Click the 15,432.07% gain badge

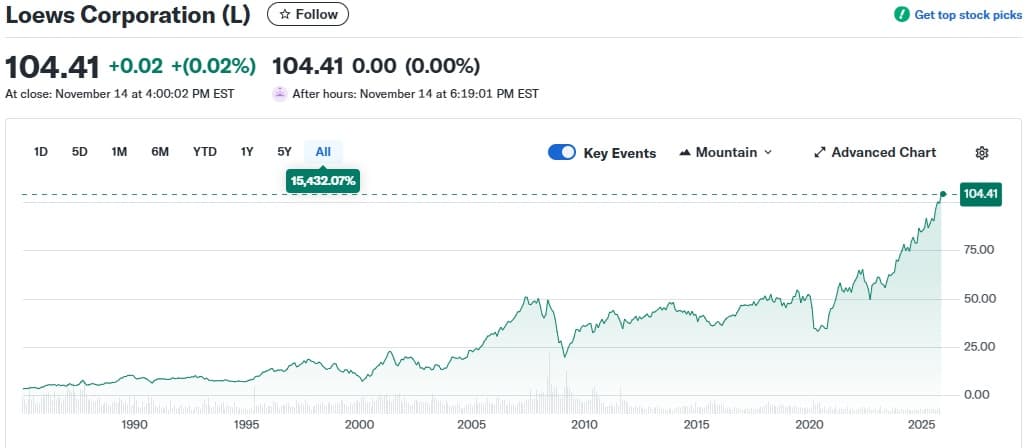(x=323, y=181)
